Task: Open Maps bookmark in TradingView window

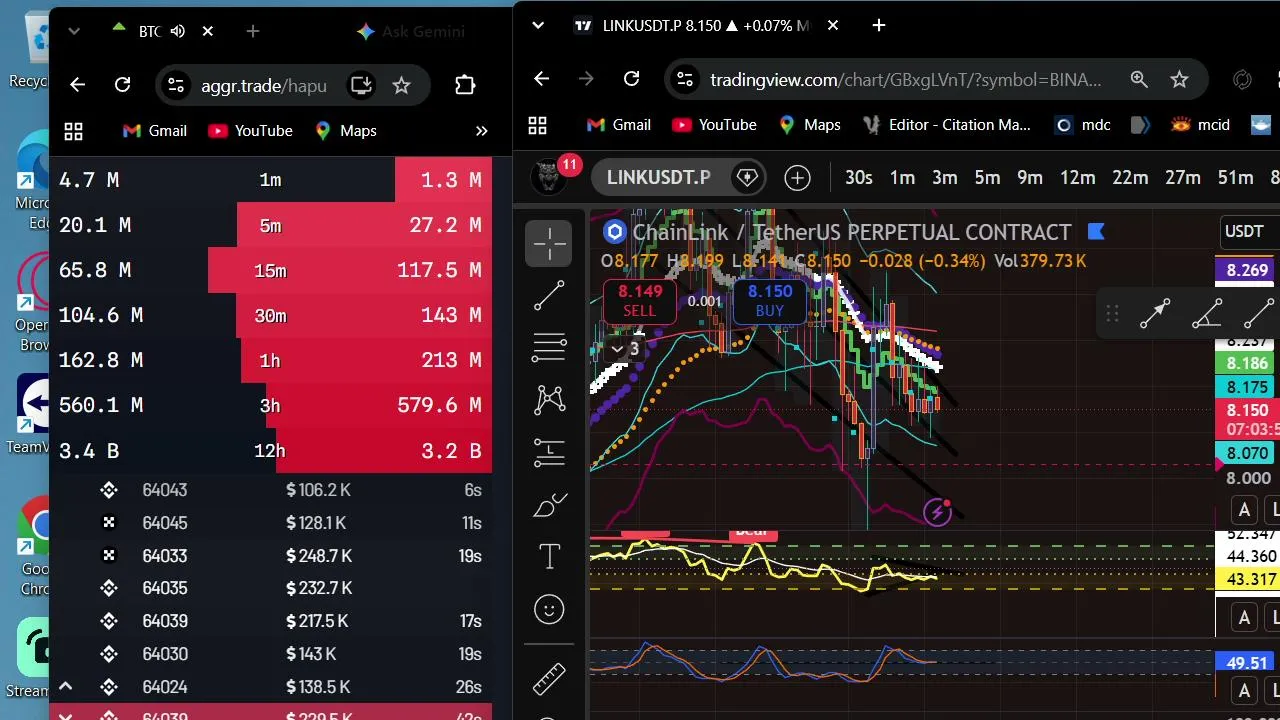Action: (808, 125)
